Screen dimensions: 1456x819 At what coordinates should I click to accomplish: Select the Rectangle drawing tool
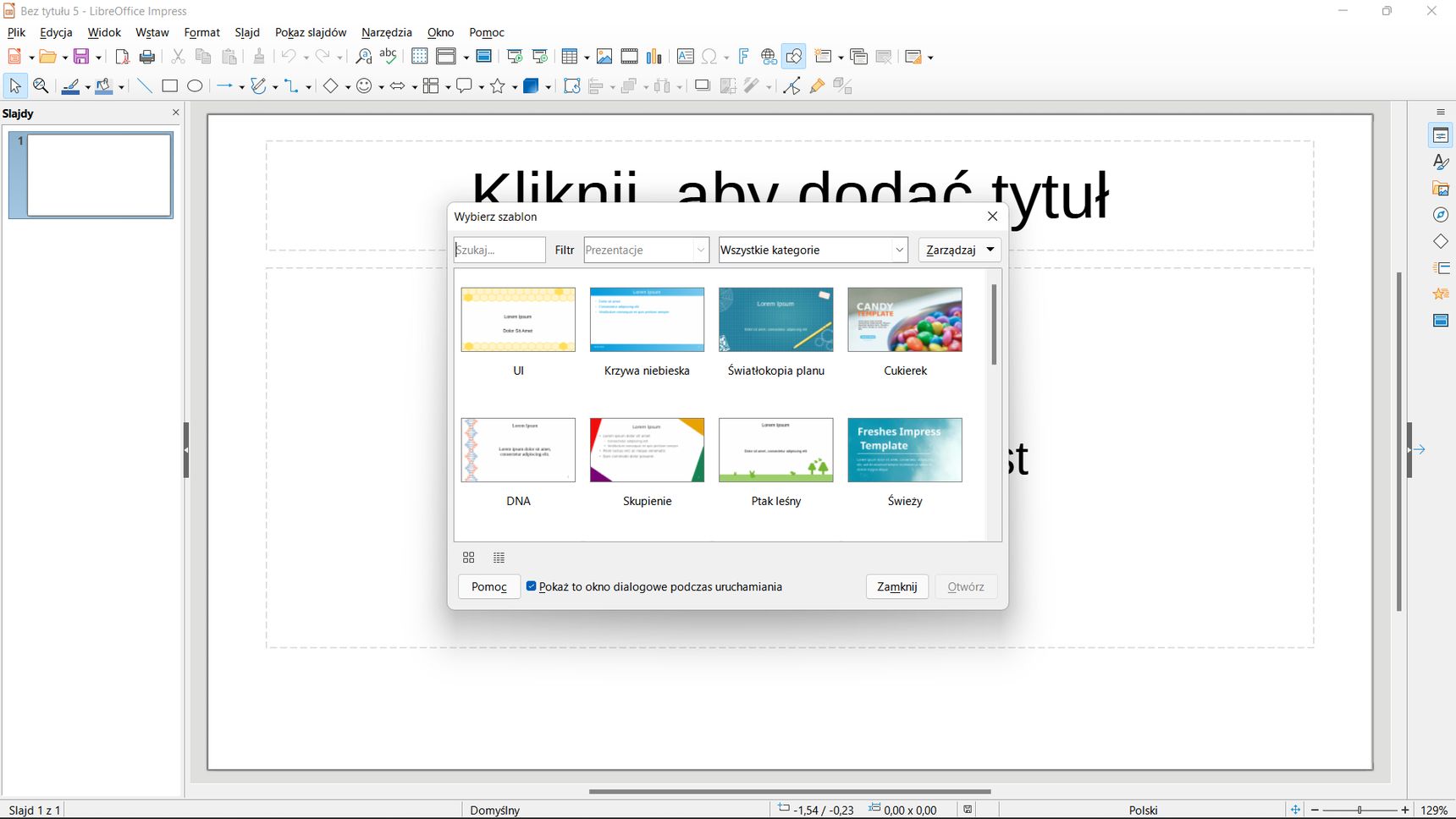click(x=169, y=86)
